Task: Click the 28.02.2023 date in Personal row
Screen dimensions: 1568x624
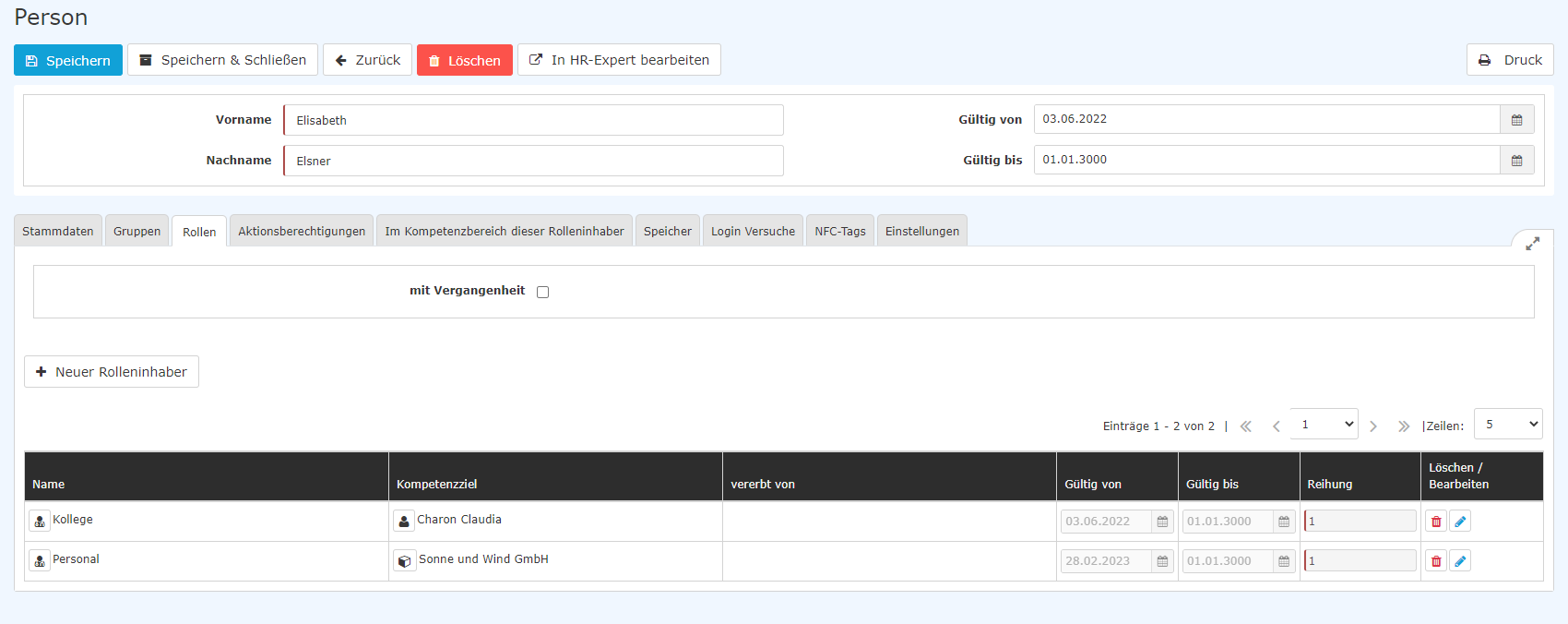Action: click(1106, 561)
